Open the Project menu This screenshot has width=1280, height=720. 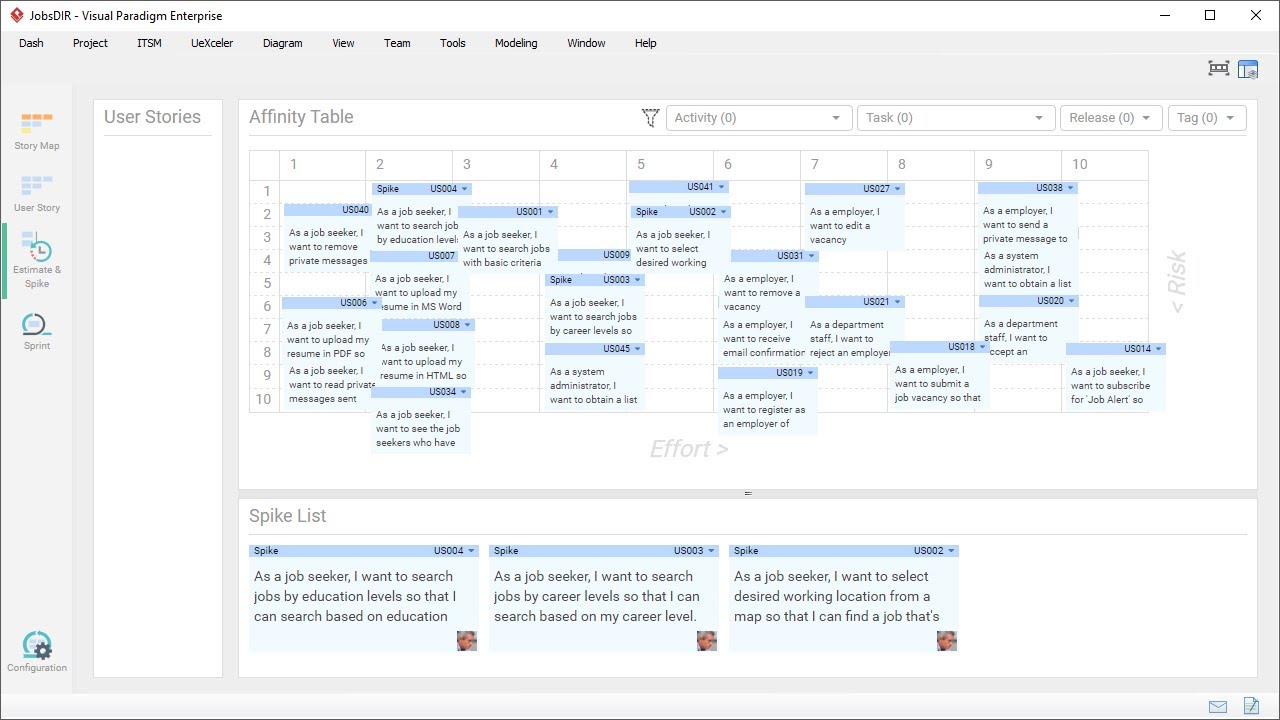[x=90, y=43]
